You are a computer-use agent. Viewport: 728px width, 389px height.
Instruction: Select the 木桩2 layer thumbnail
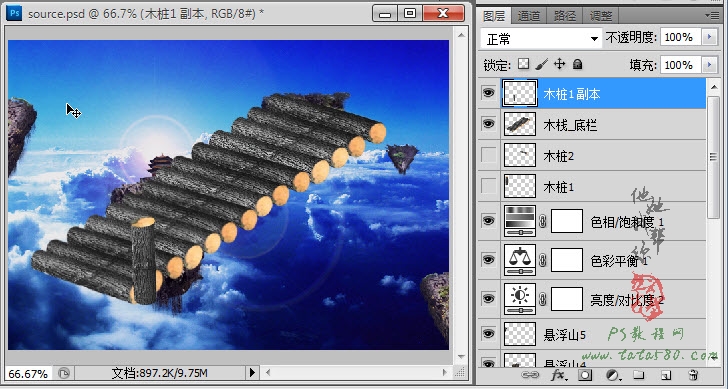(520, 156)
